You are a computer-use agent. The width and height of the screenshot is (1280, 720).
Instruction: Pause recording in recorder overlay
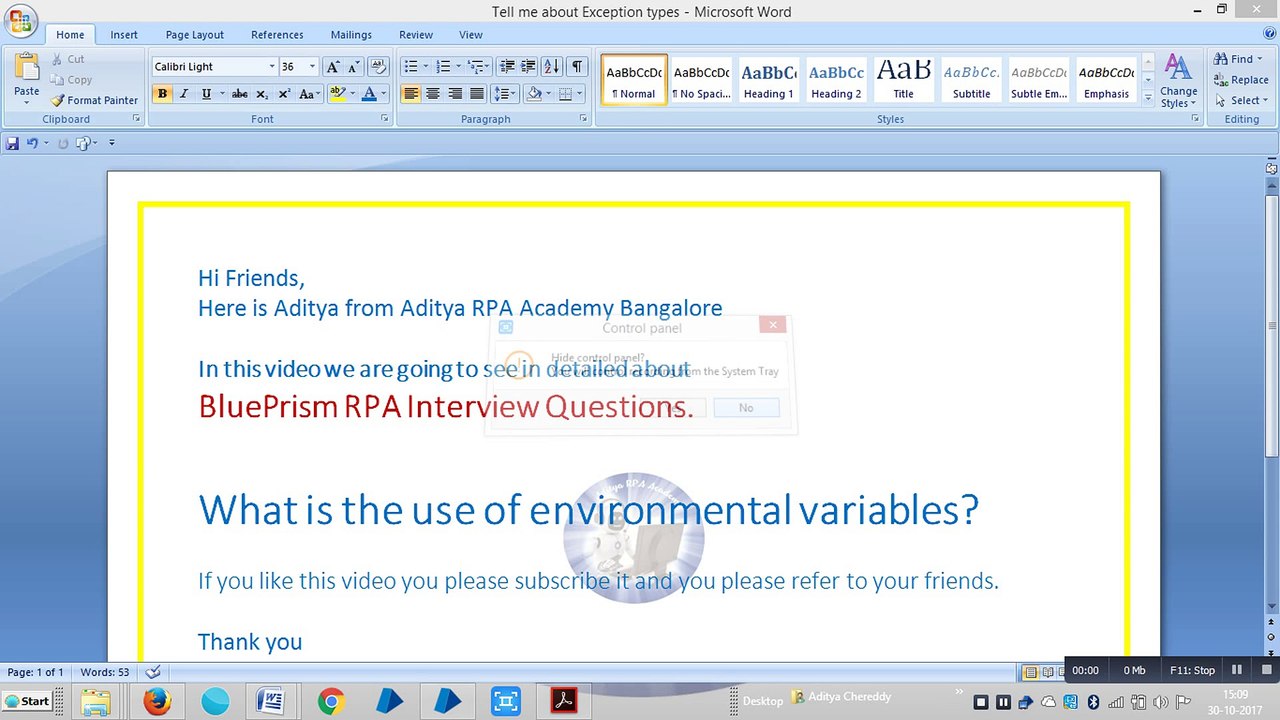point(1237,670)
